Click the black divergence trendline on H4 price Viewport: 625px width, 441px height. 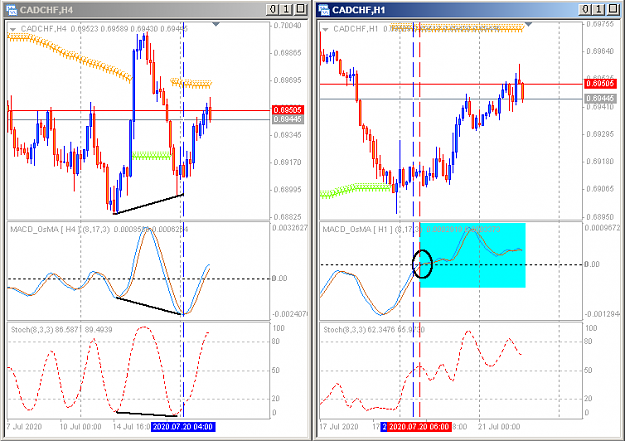(148, 204)
